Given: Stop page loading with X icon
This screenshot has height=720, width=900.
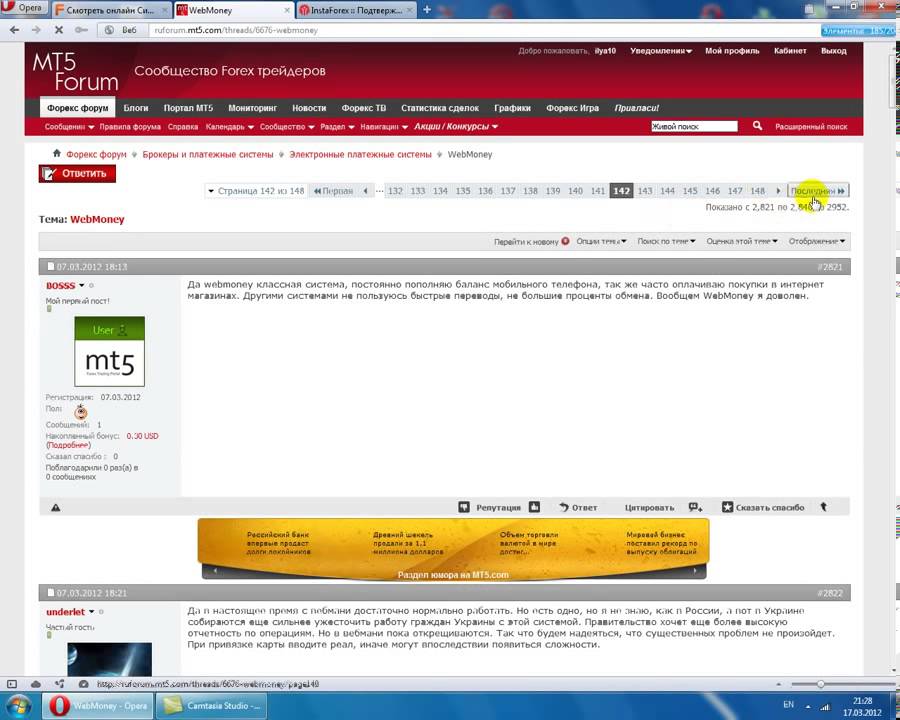Looking at the screenshot, I should pos(59,30).
